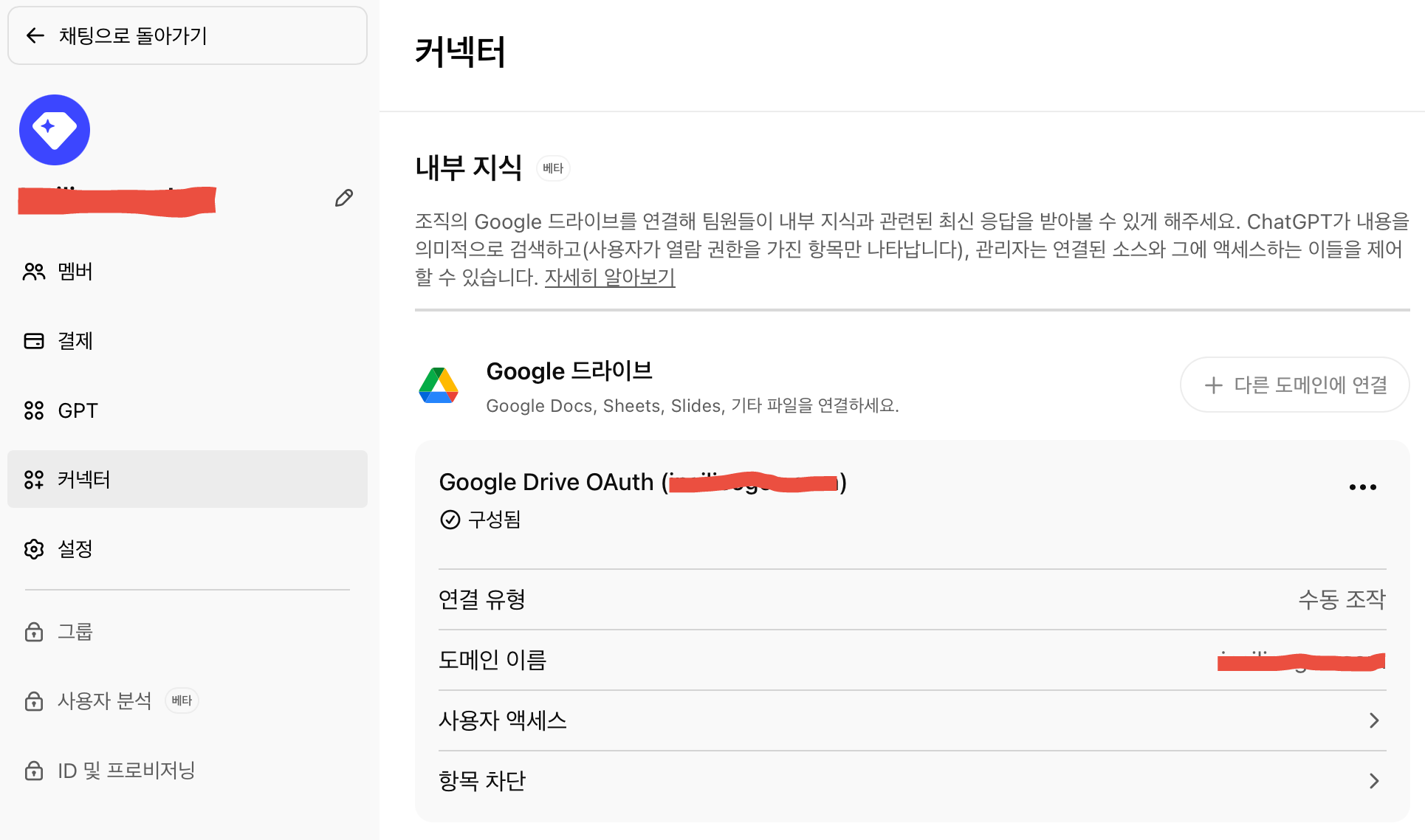Expand the 항목 차단 chevron
Screen dimensions: 1425x840
click(x=1373, y=781)
